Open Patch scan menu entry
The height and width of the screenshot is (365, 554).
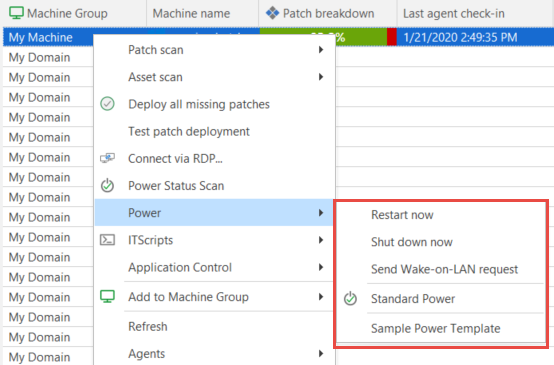point(214,50)
